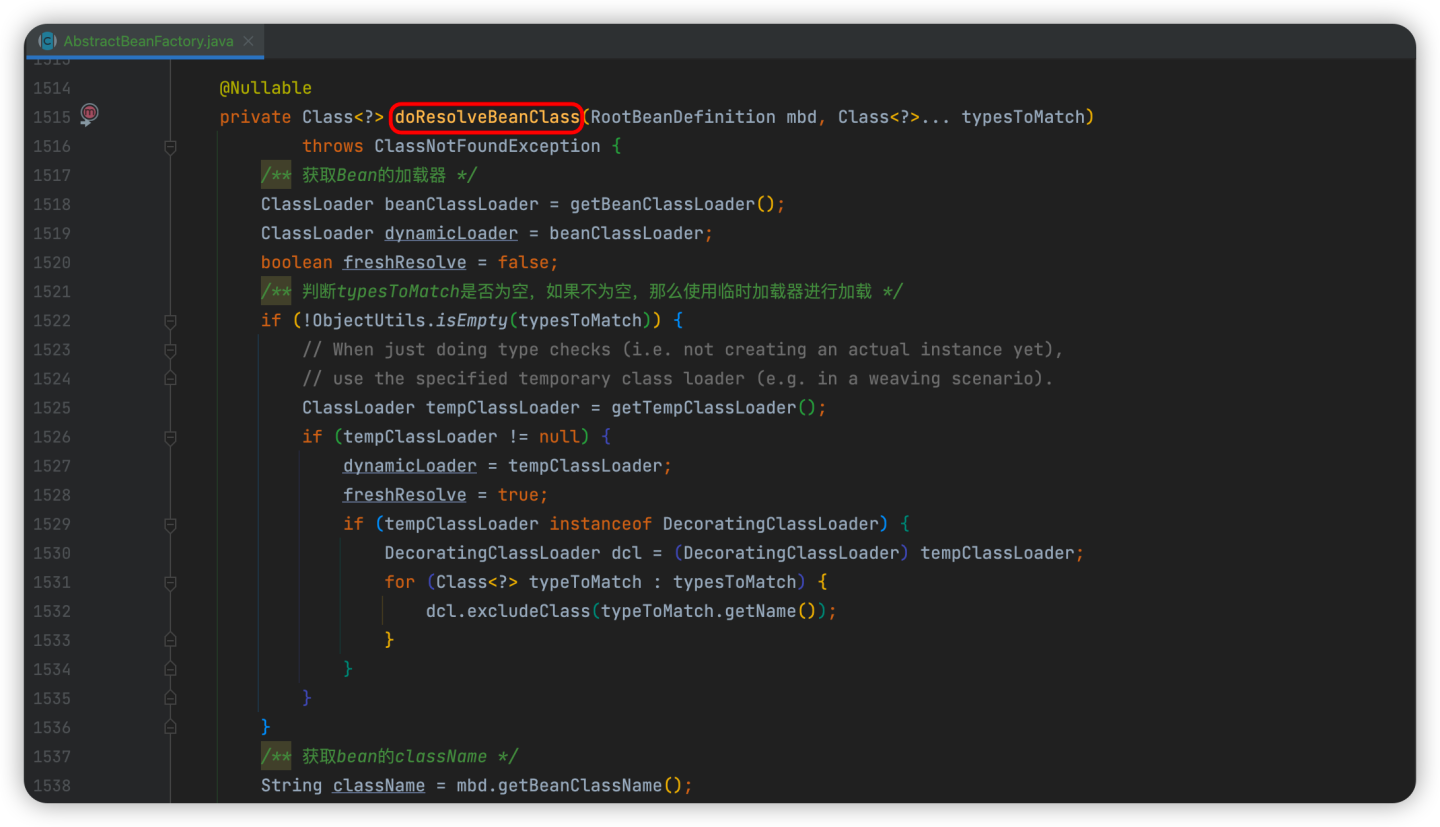This screenshot has height=827, width=1440.
Task: Click beanClassLoader declaration on line 1518
Action: [x=461, y=204]
